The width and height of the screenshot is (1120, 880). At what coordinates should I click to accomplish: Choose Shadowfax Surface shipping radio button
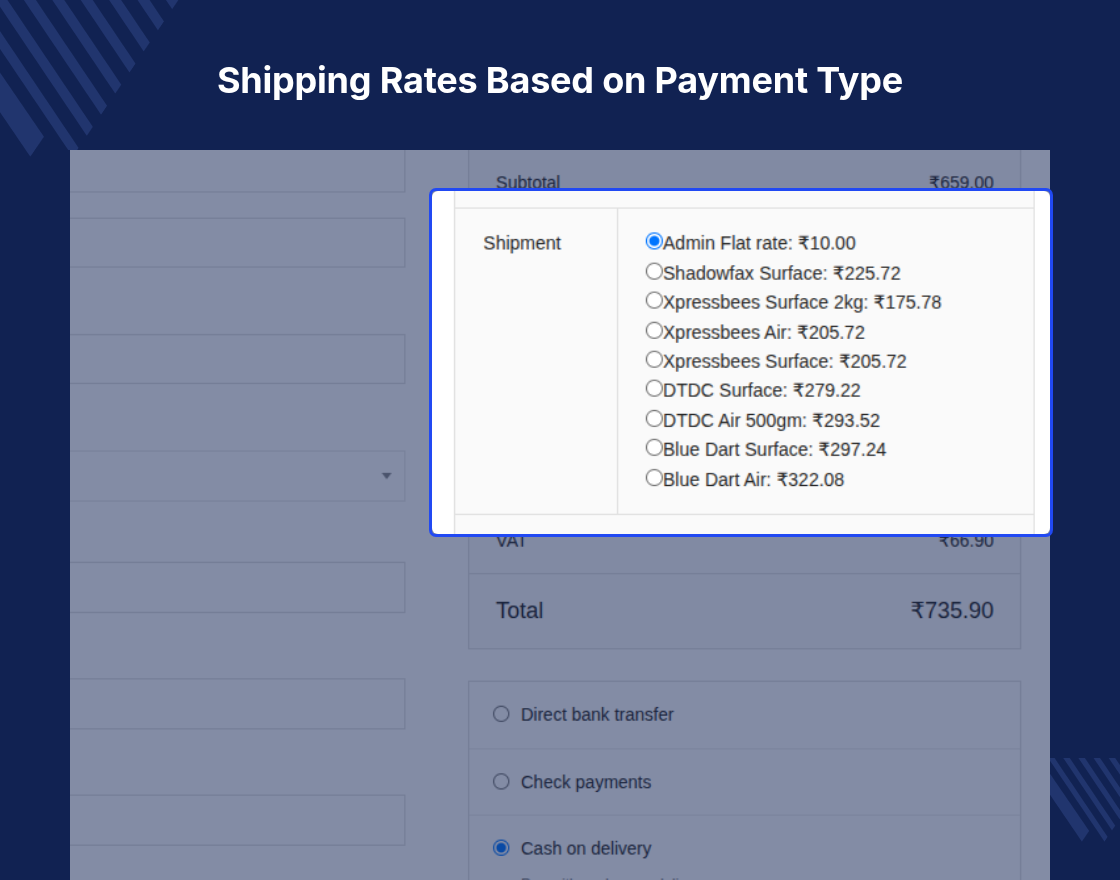pos(654,271)
